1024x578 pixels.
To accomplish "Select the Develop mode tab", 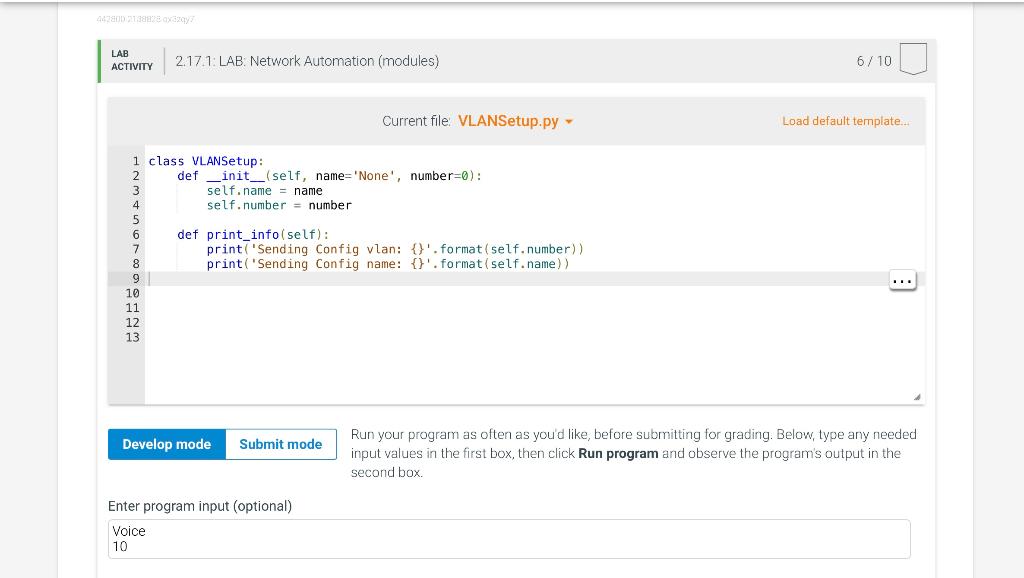I will coord(167,444).
